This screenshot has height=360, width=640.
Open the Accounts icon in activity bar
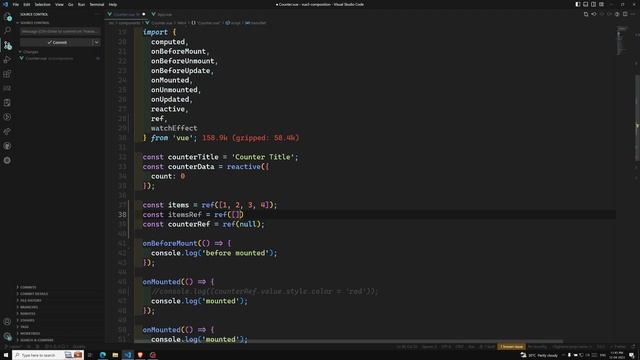click(x=7, y=322)
